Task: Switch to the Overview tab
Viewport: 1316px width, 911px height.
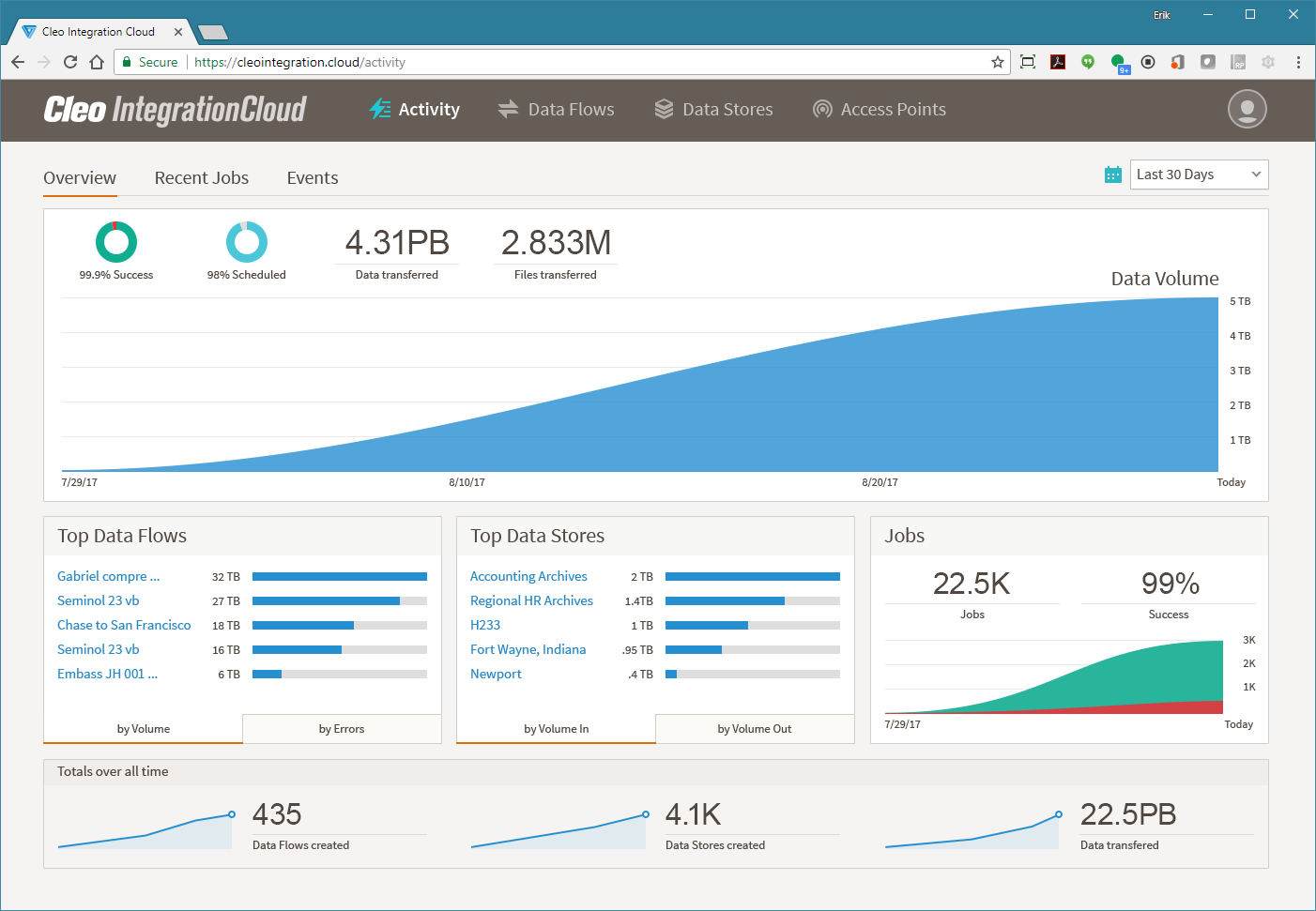Action: [80, 178]
